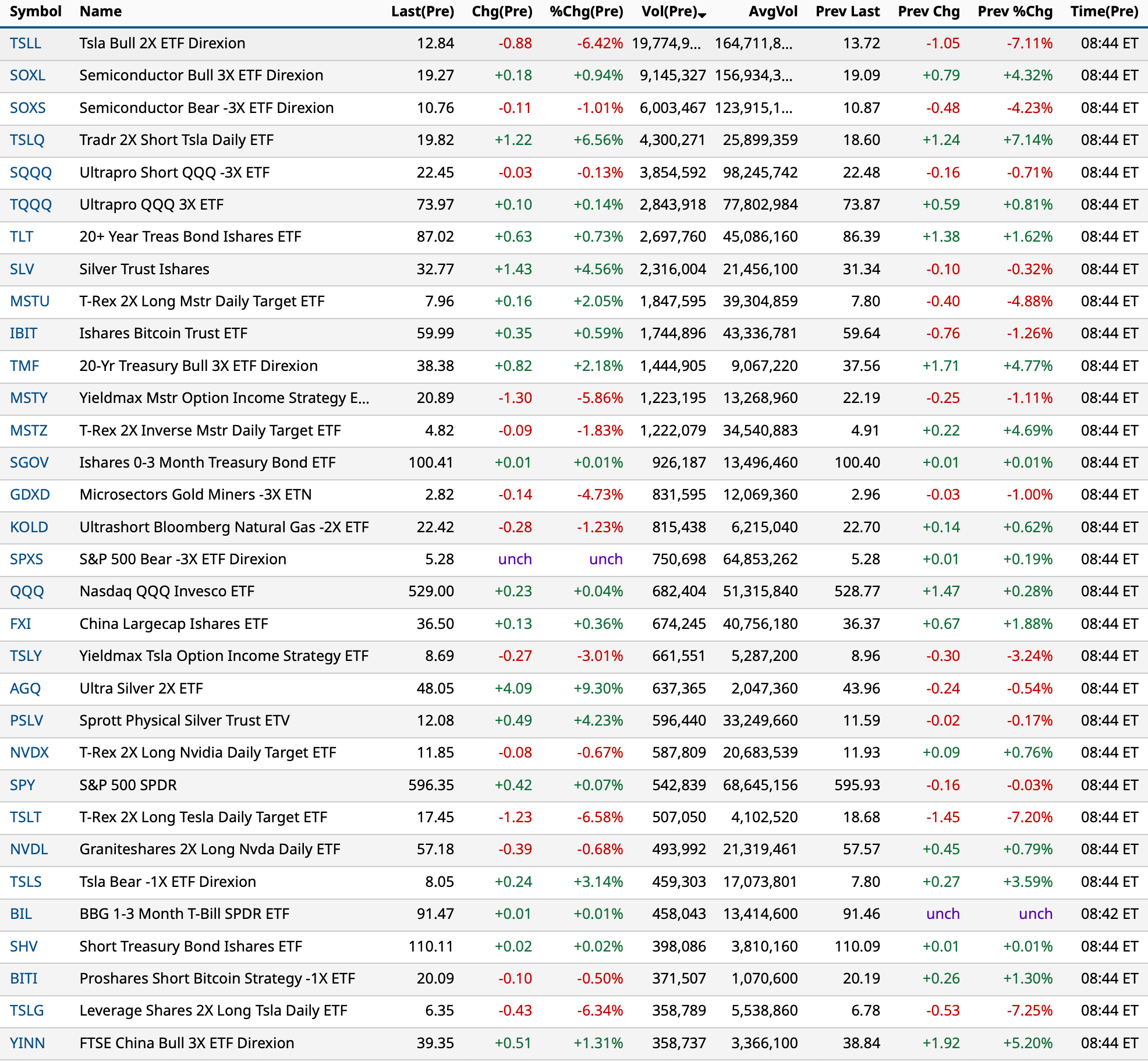The width and height of the screenshot is (1148, 1061).
Task: Open the SPY symbol link
Action: pyautogui.click(x=22, y=786)
